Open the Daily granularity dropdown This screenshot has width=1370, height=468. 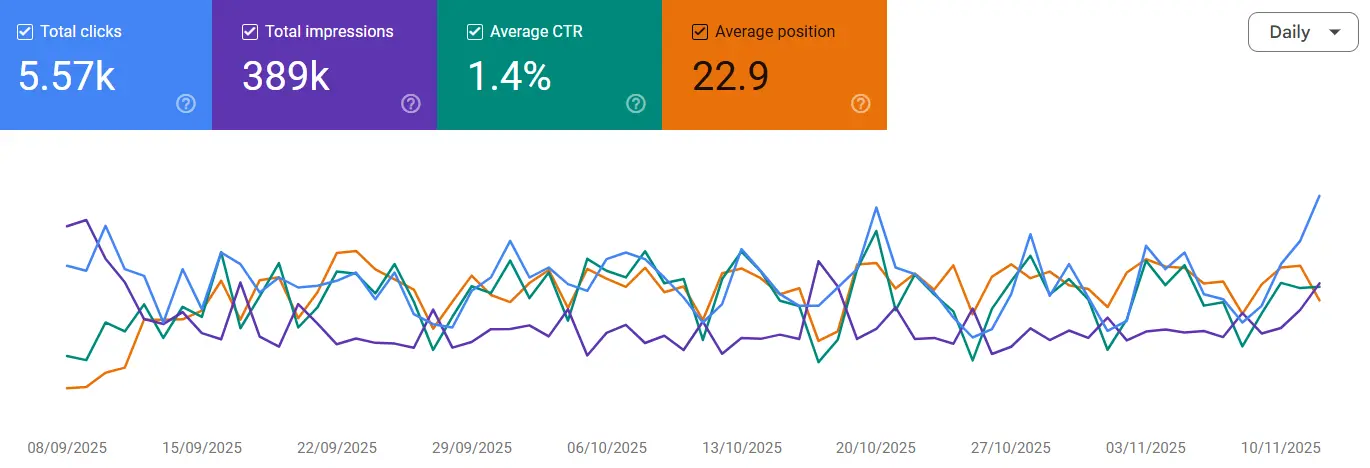tap(1302, 32)
